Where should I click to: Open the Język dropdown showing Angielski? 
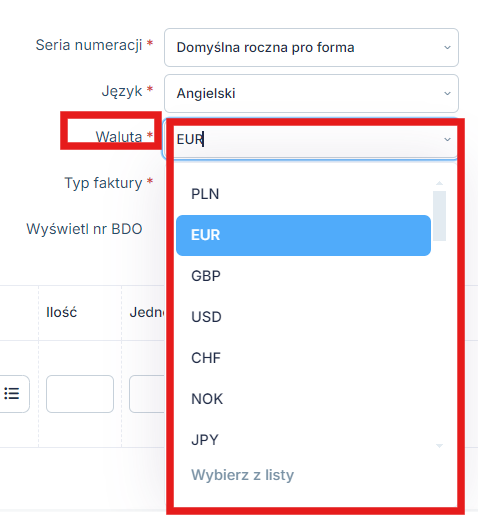311,93
